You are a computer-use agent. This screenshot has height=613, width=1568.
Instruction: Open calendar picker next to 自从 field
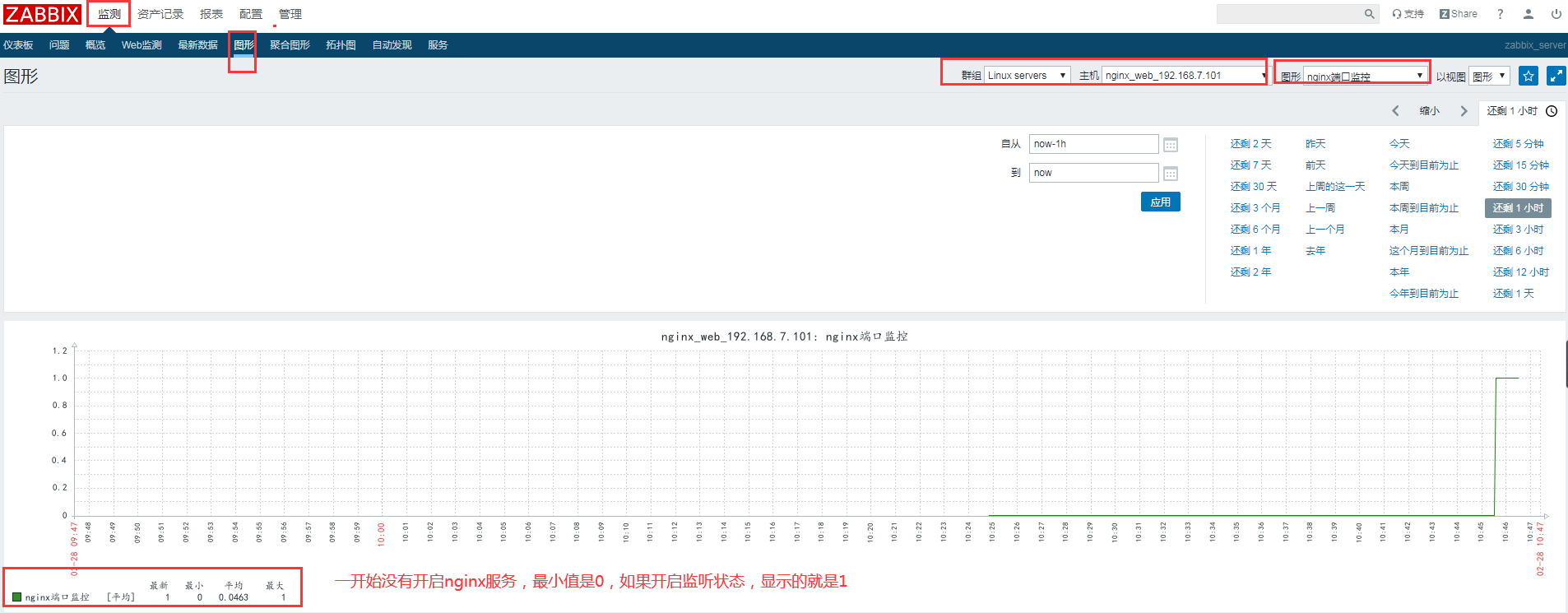(1171, 145)
